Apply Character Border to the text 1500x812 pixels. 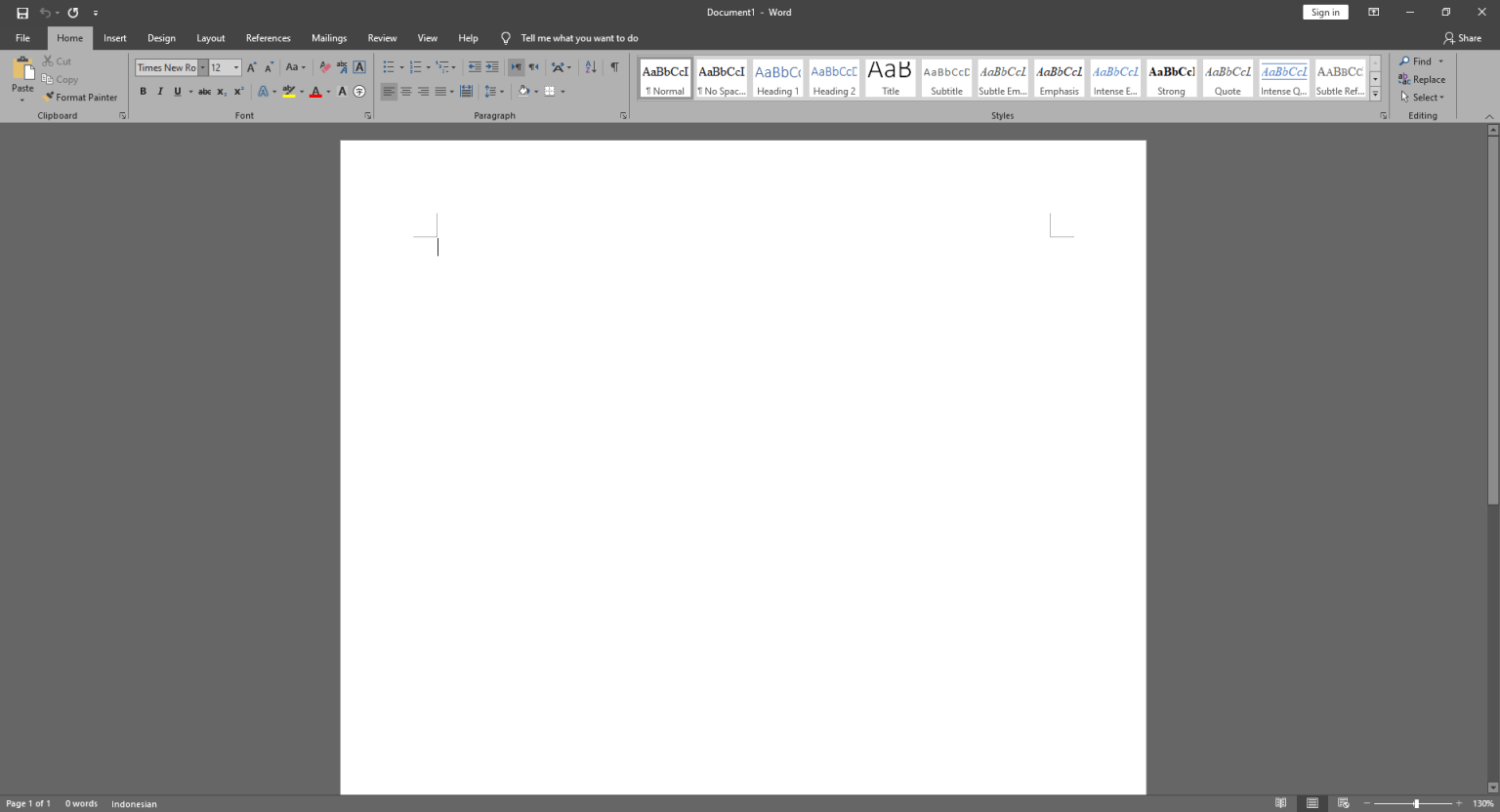[x=359, y=67]
